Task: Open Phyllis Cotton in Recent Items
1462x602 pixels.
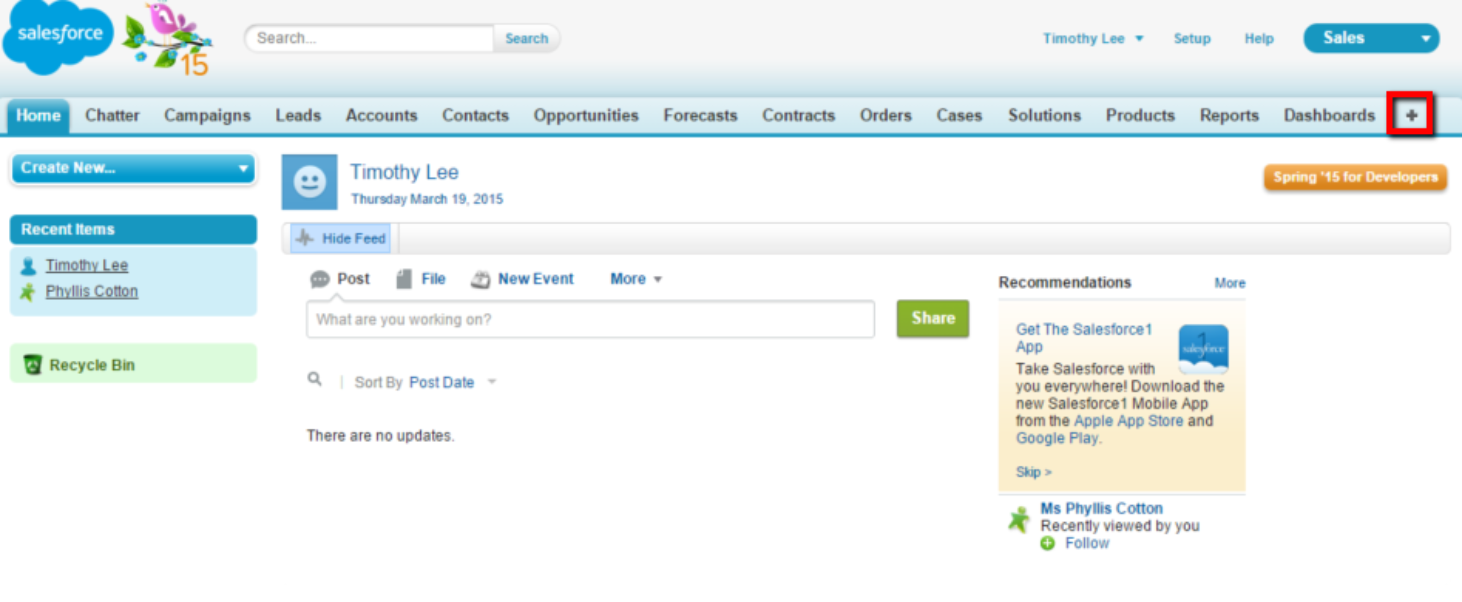Action: point(92,292)
